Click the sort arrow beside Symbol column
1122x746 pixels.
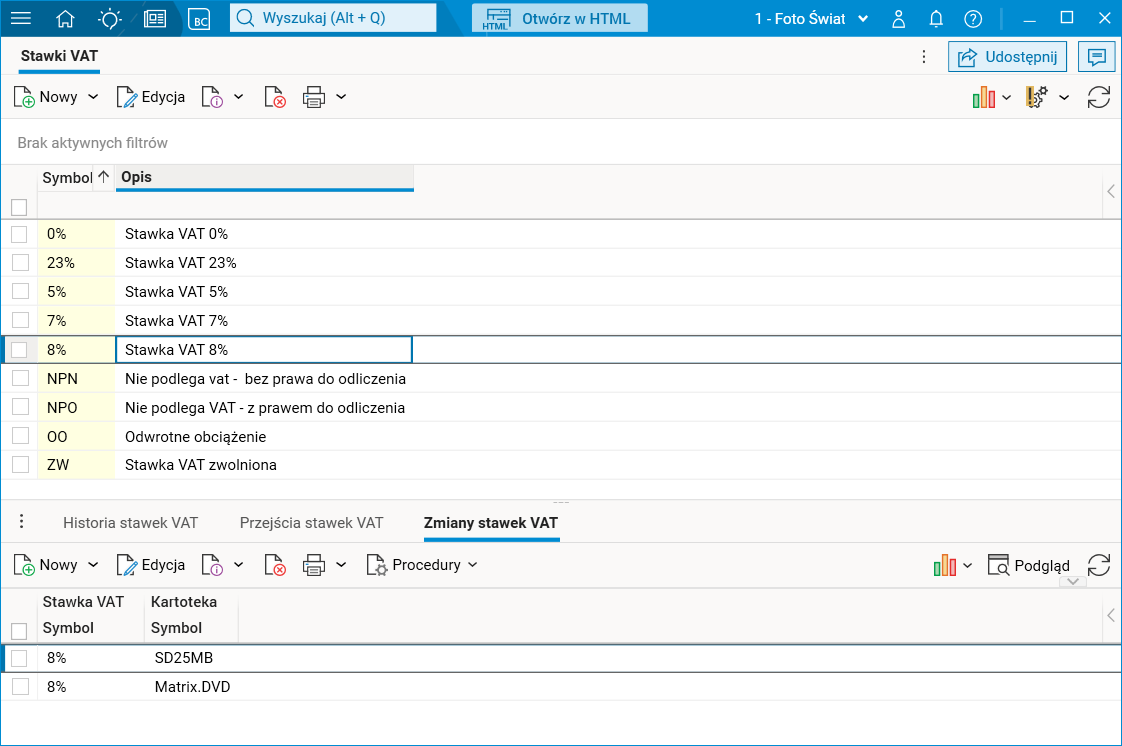point(104,177)
